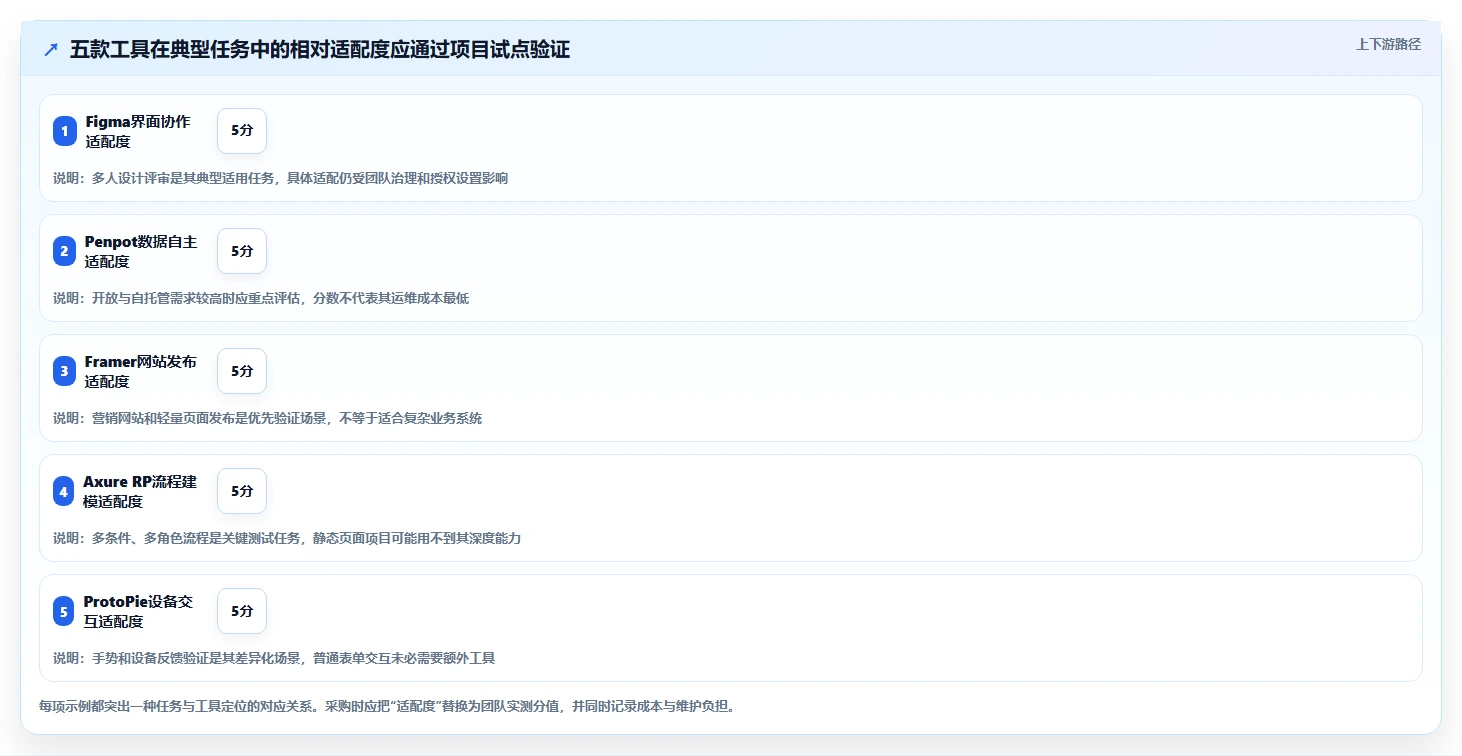
Task: Click the note starting 说明：多条件、多角色流程
Action: click(x=287, y=538)
